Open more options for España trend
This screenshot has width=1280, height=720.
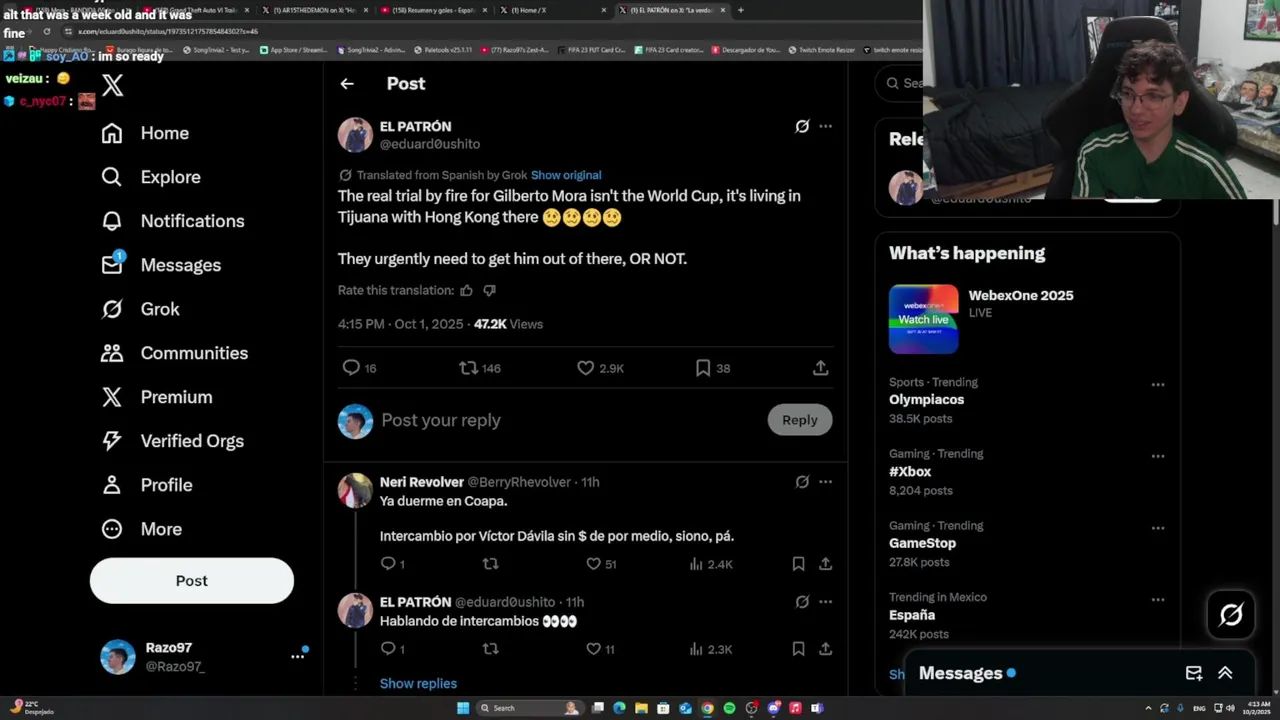click(x=1157, y=600)
